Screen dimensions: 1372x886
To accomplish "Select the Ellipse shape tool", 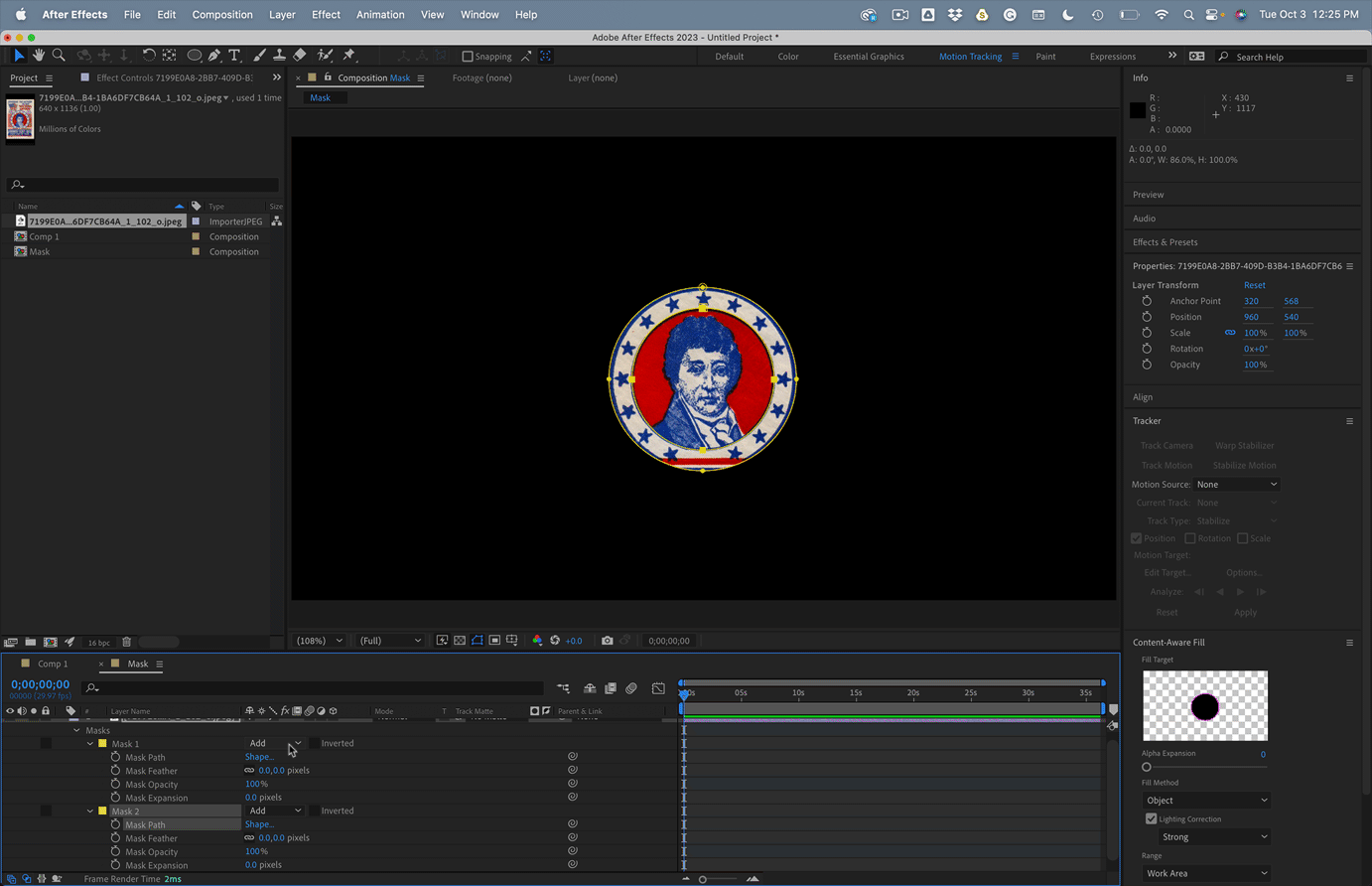I will click(x=195, y=56).
